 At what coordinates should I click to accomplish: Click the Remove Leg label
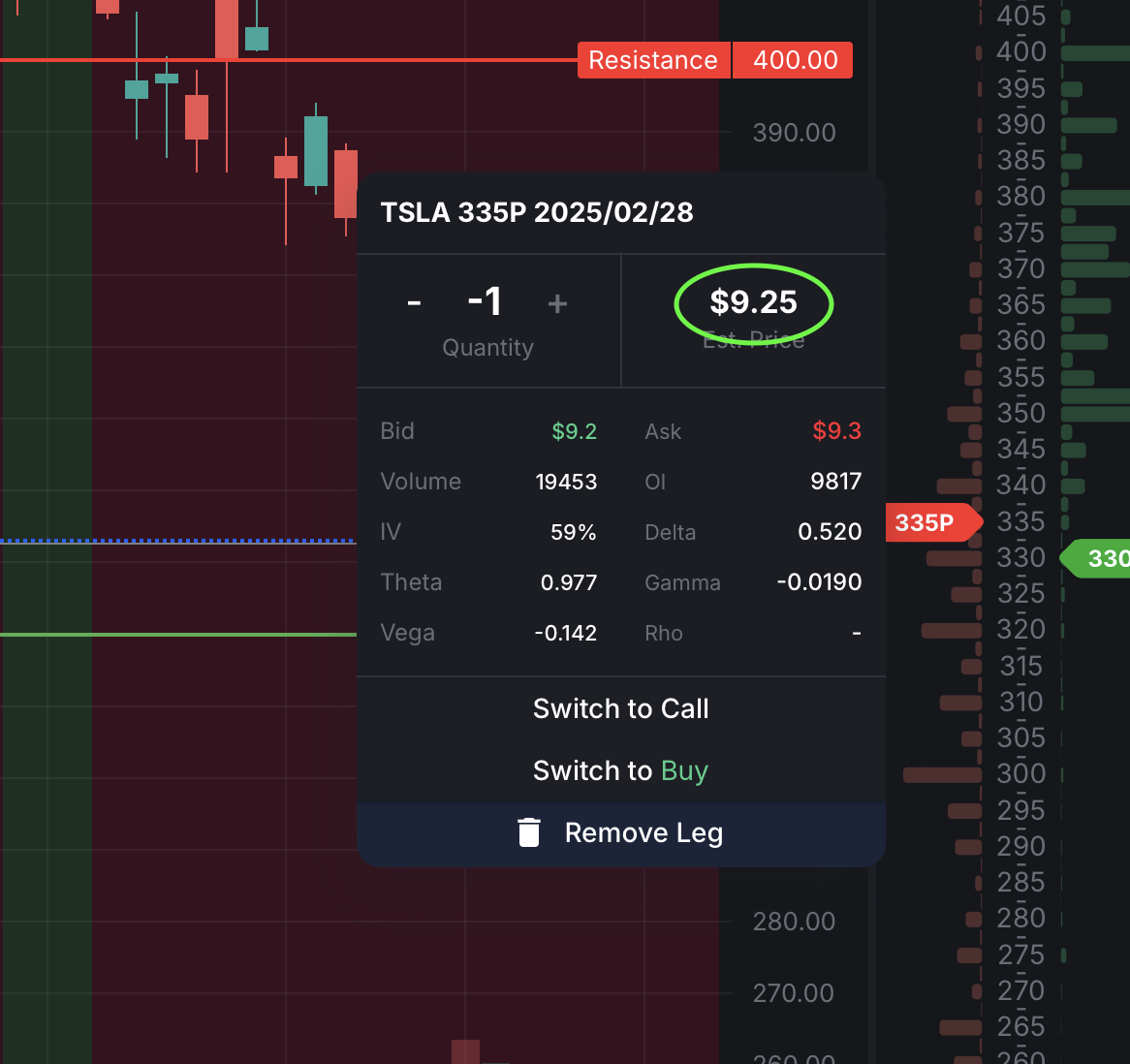click(x=643, y=832)
